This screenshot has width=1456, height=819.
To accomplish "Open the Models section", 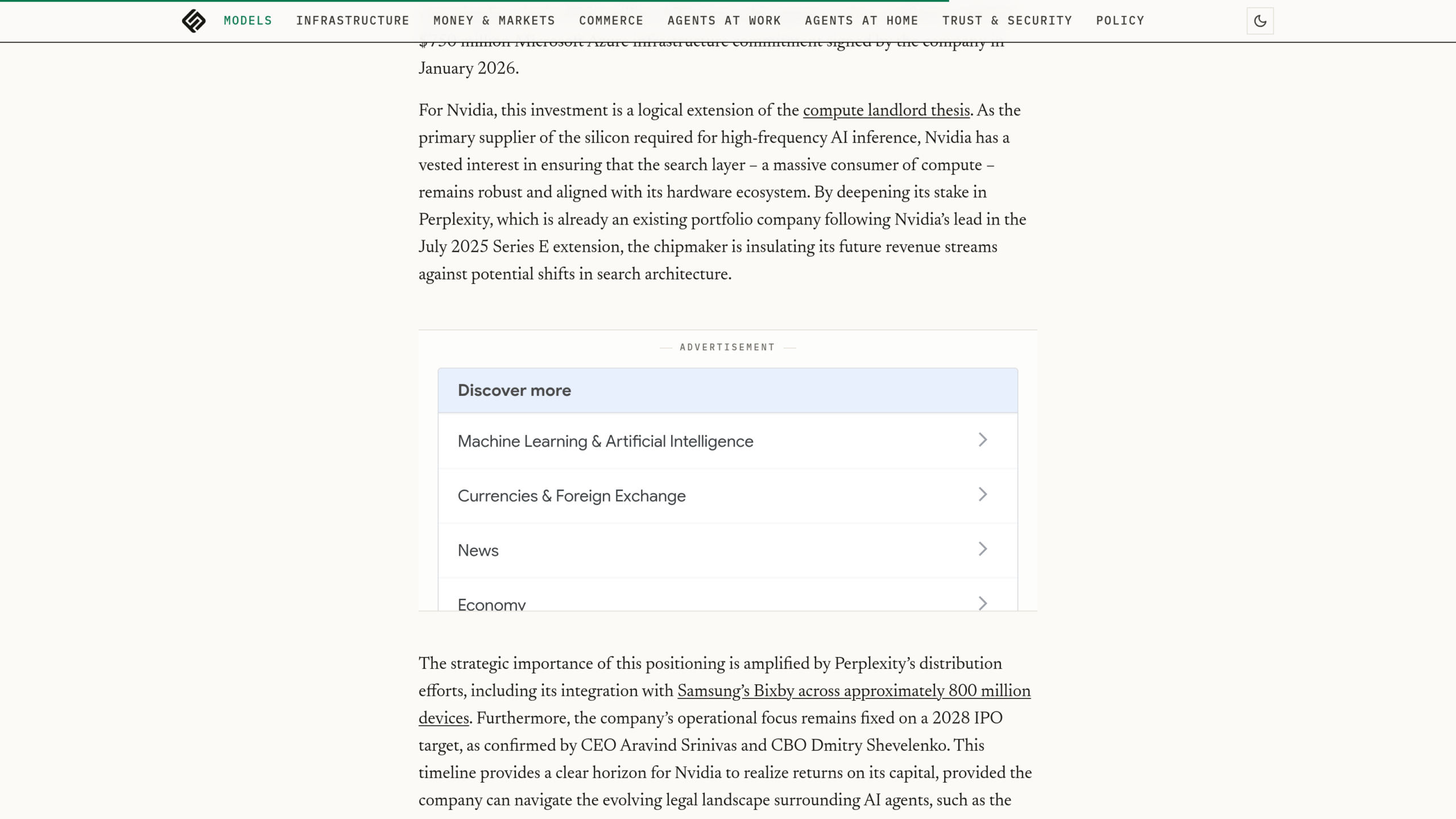I will [248, 21].
